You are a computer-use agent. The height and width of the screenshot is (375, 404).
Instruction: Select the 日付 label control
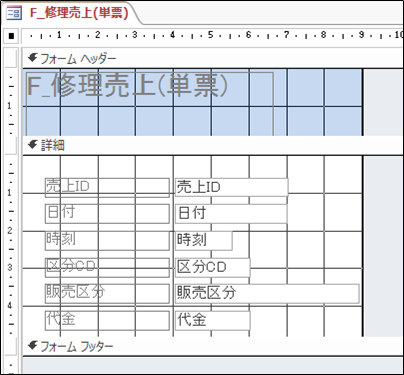(x=107, y=214)
